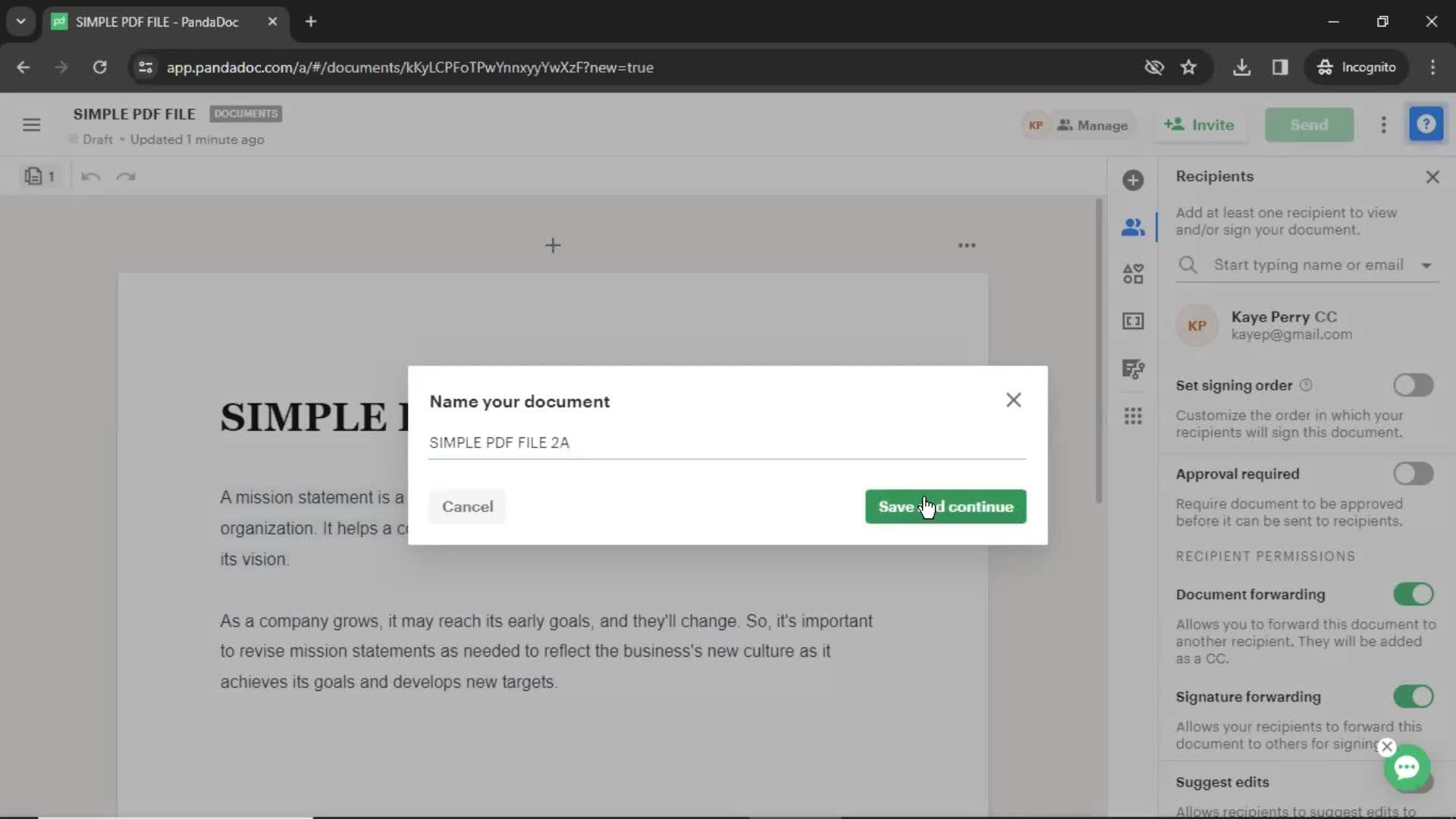This screenshot has width=1456, height=819.
Task: Expand the recipient search dropdown
Action: coord(1429,265)
